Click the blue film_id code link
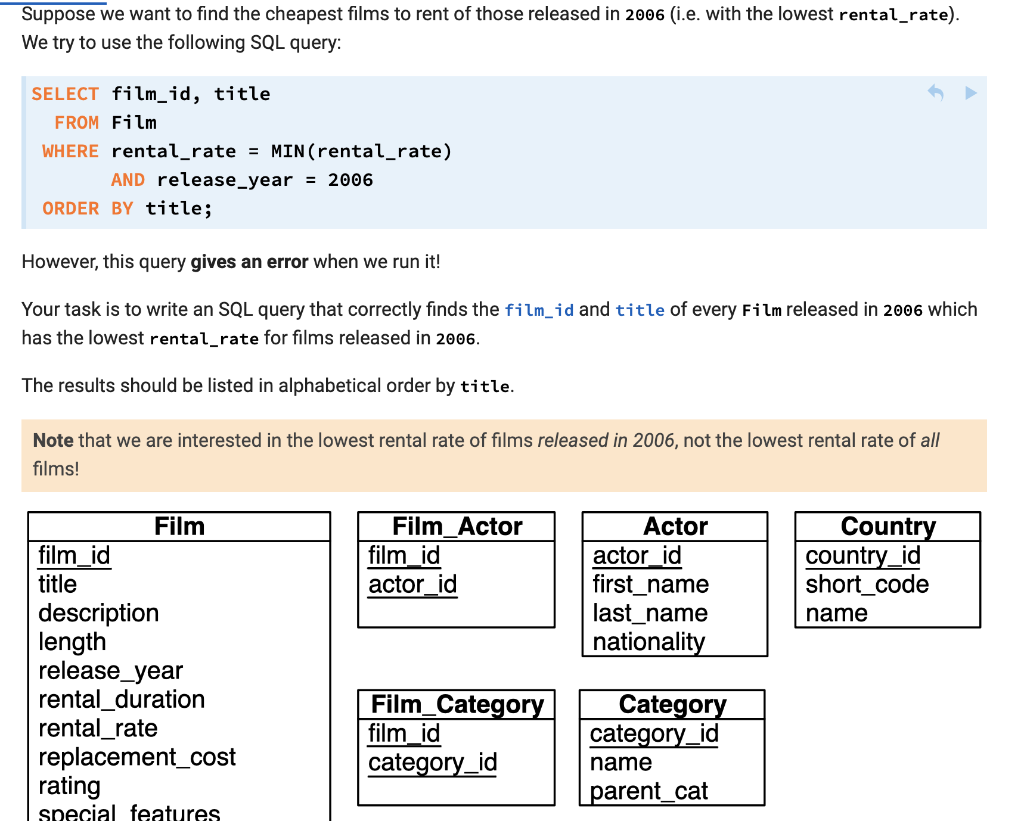Screen dimensions: 1024x821 [539, 310]
